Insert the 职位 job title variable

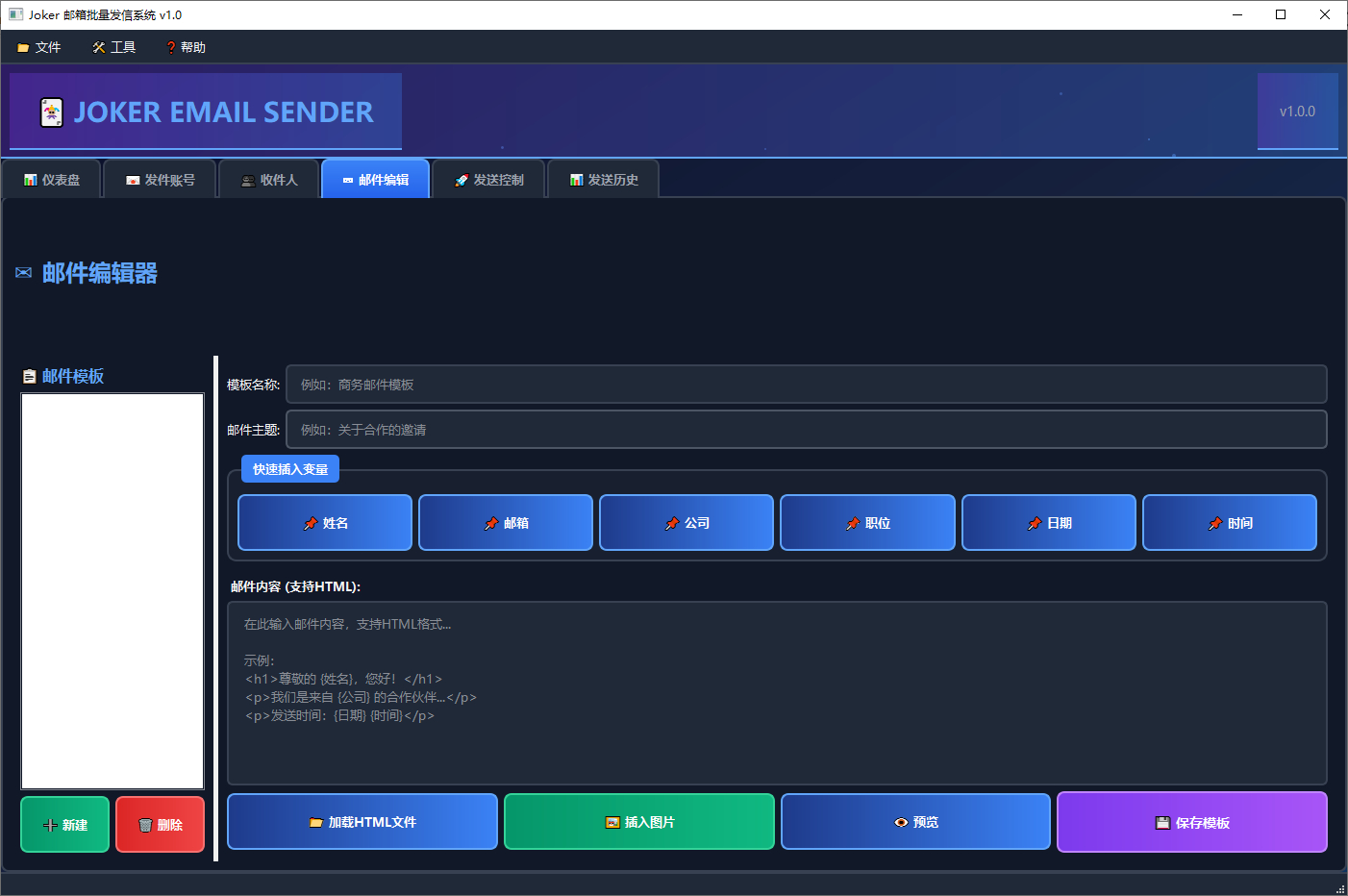pos(867,522)
